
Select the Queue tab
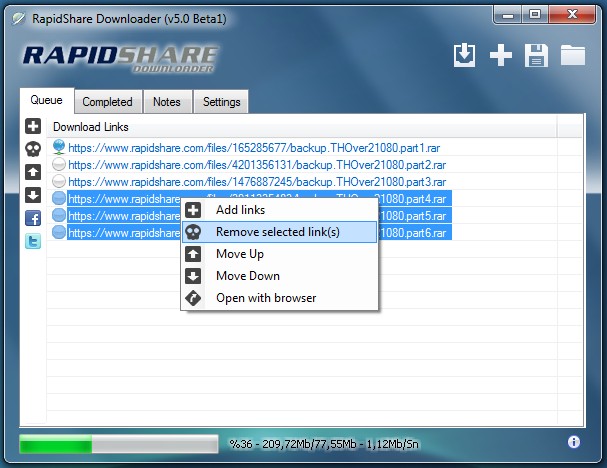click(x=46, y=100)
